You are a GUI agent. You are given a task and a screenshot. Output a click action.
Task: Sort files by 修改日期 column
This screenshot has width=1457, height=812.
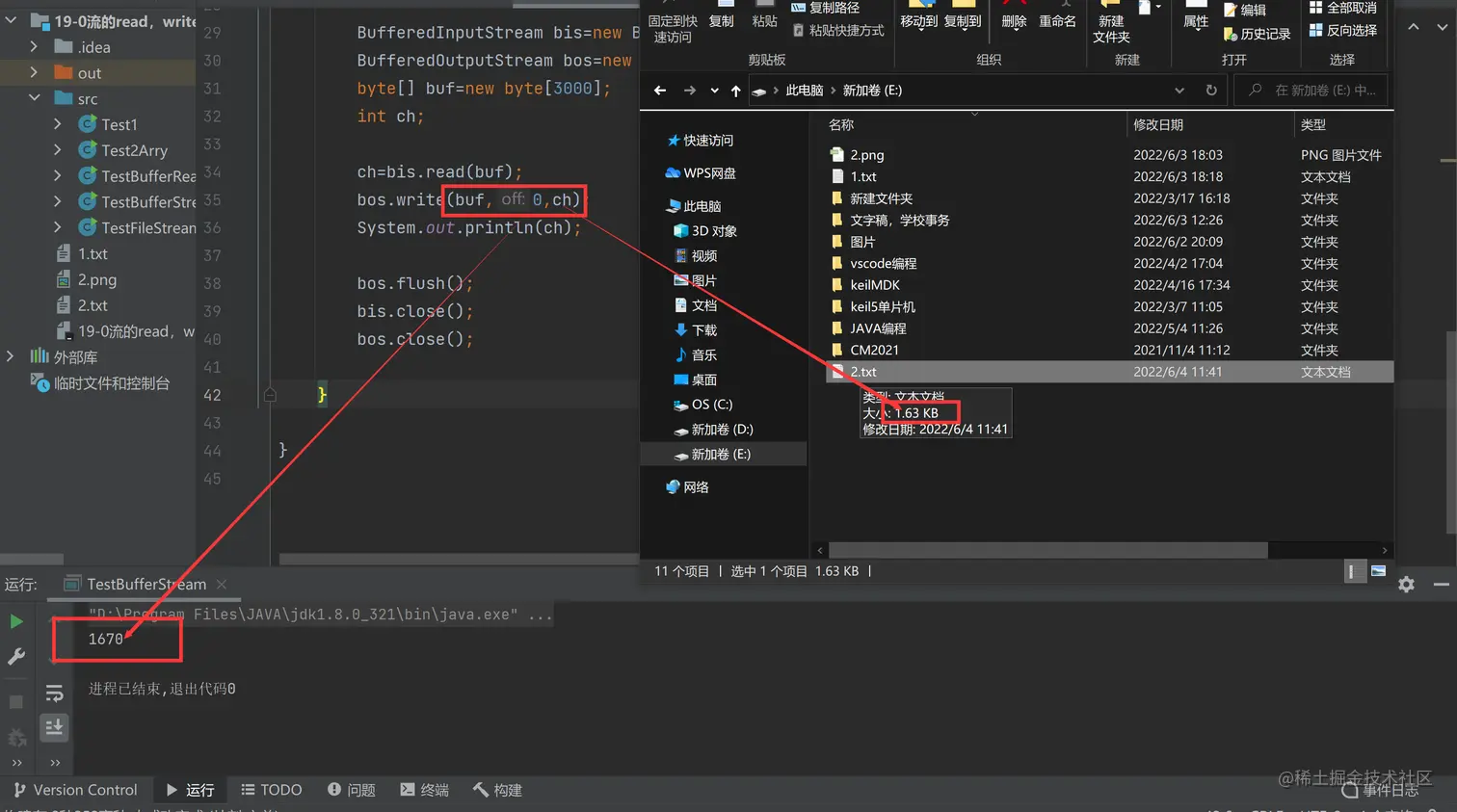pyautogui.click(x=1158, y=125)
